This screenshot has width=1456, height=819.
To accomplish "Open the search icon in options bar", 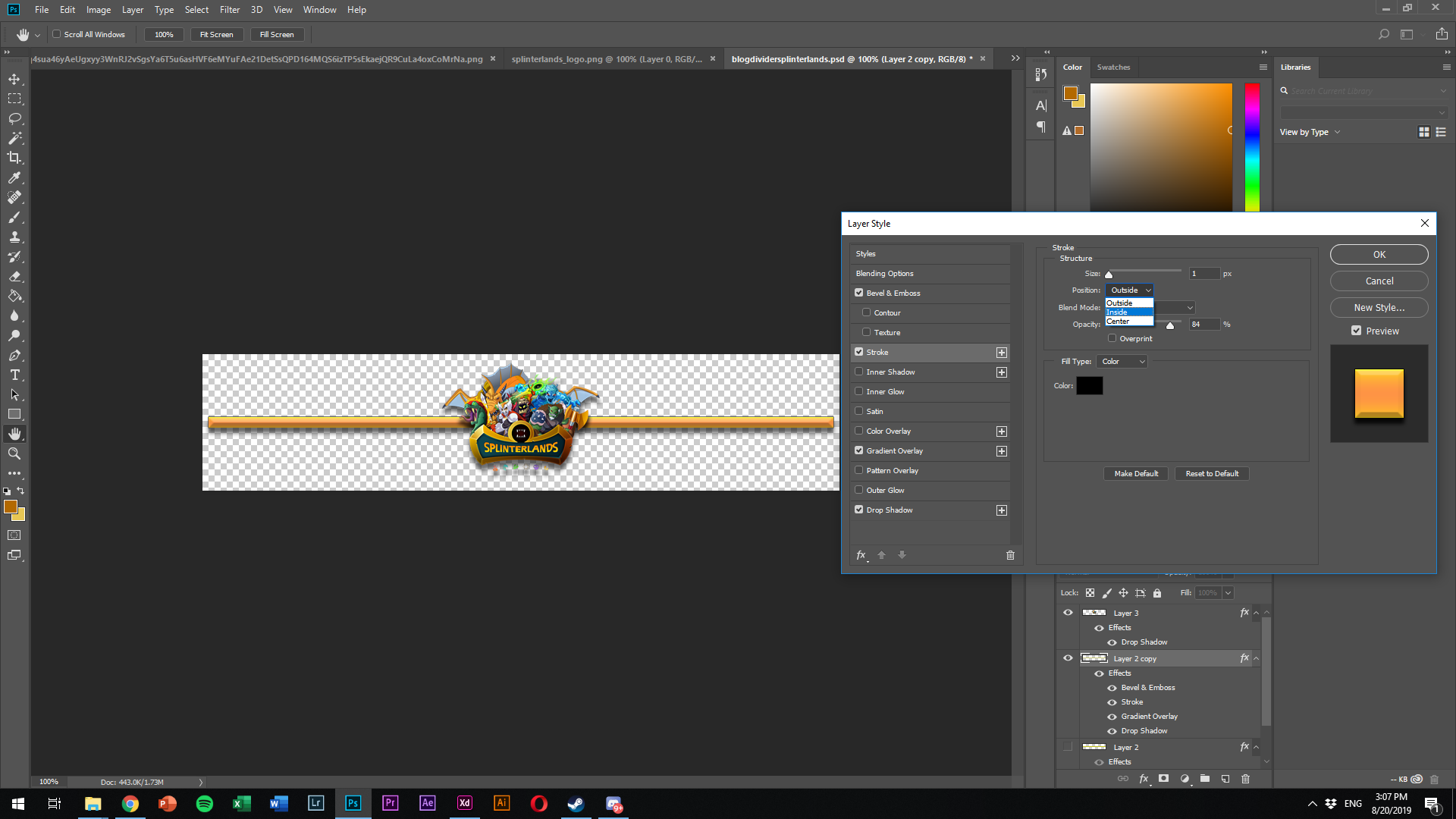I will coord(1384,34).
